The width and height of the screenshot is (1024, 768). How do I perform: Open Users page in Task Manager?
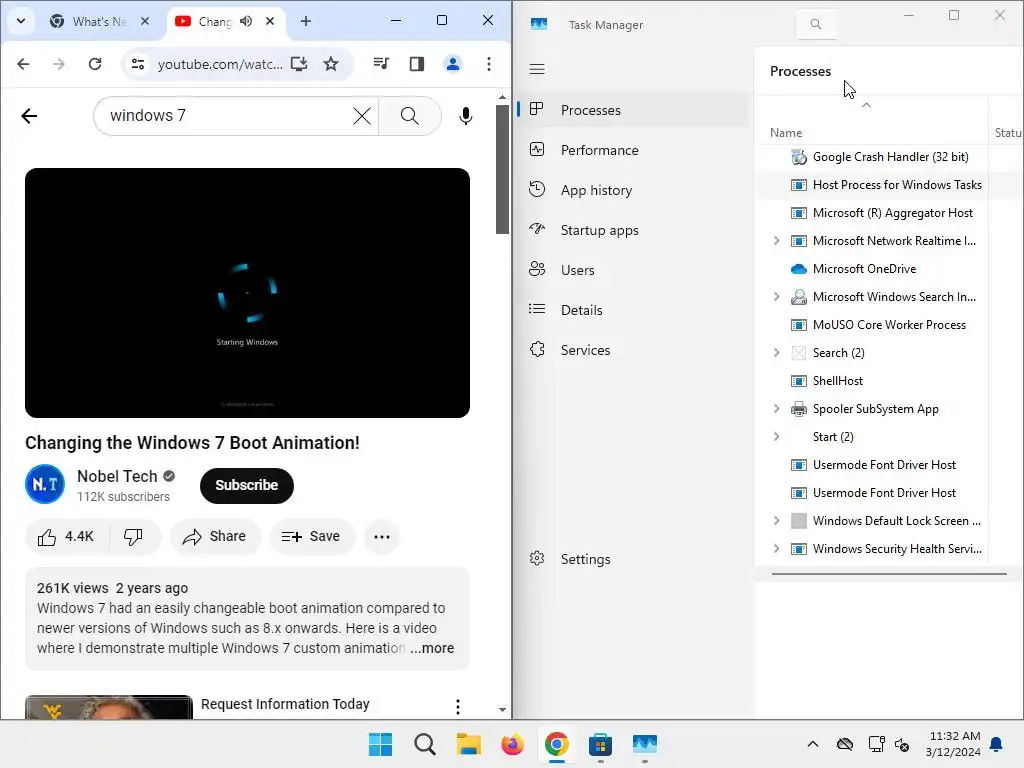[632, 270]
